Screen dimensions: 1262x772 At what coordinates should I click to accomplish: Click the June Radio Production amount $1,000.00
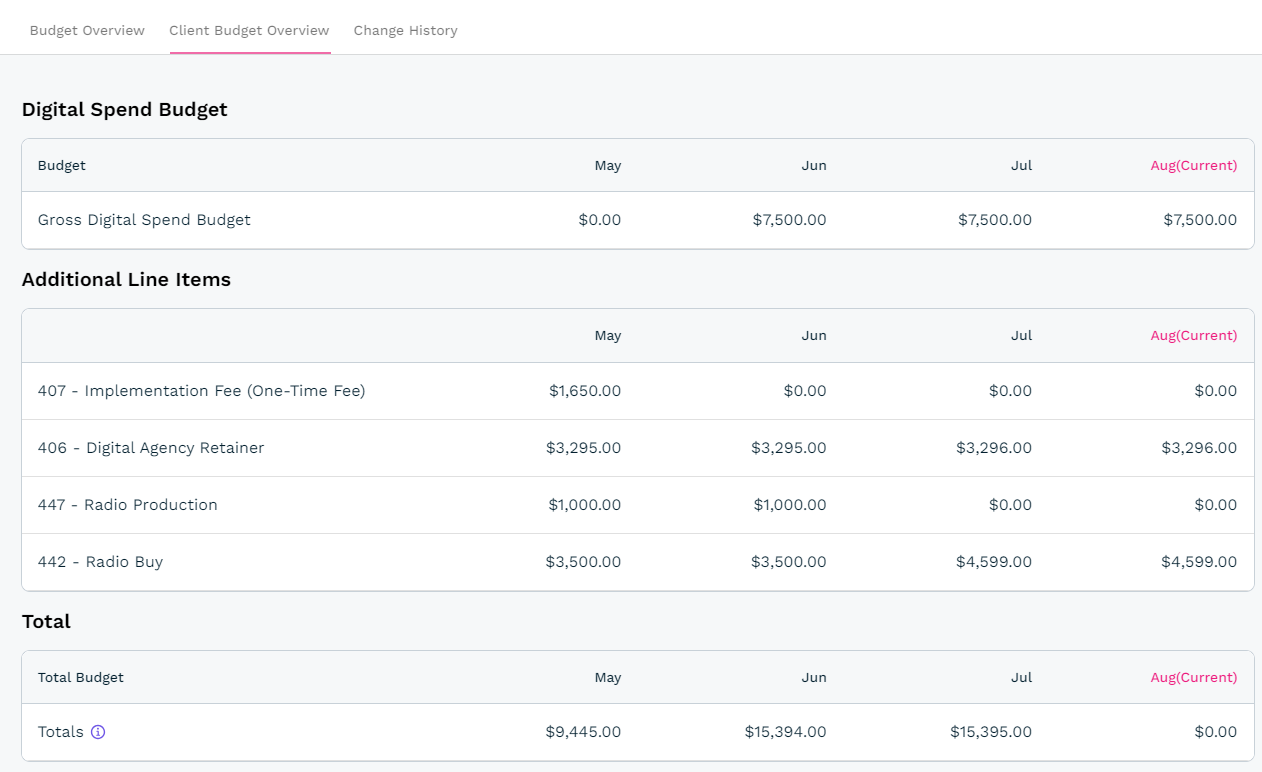789,505
